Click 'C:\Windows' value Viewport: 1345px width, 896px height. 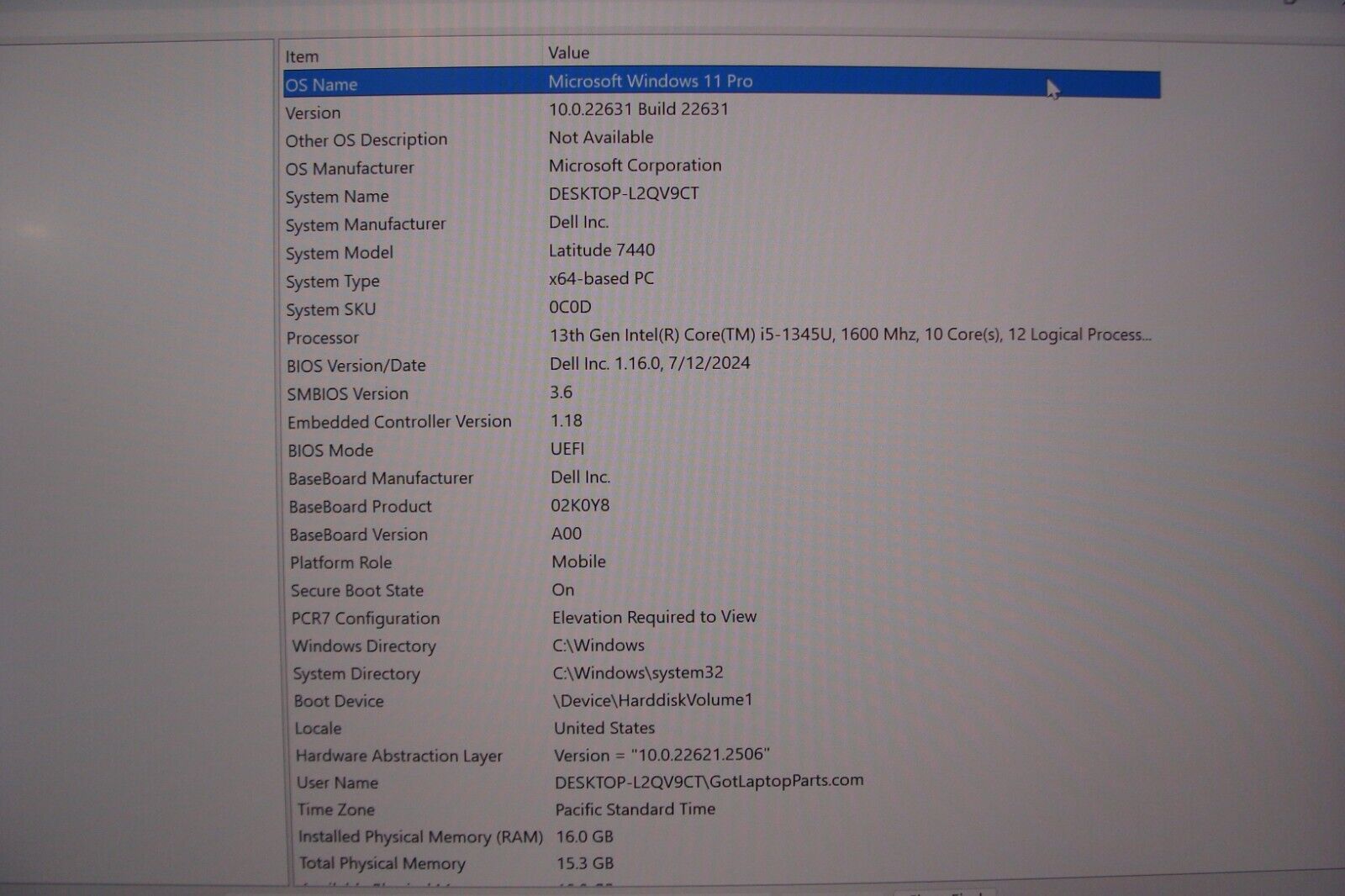tap(599, 646)
